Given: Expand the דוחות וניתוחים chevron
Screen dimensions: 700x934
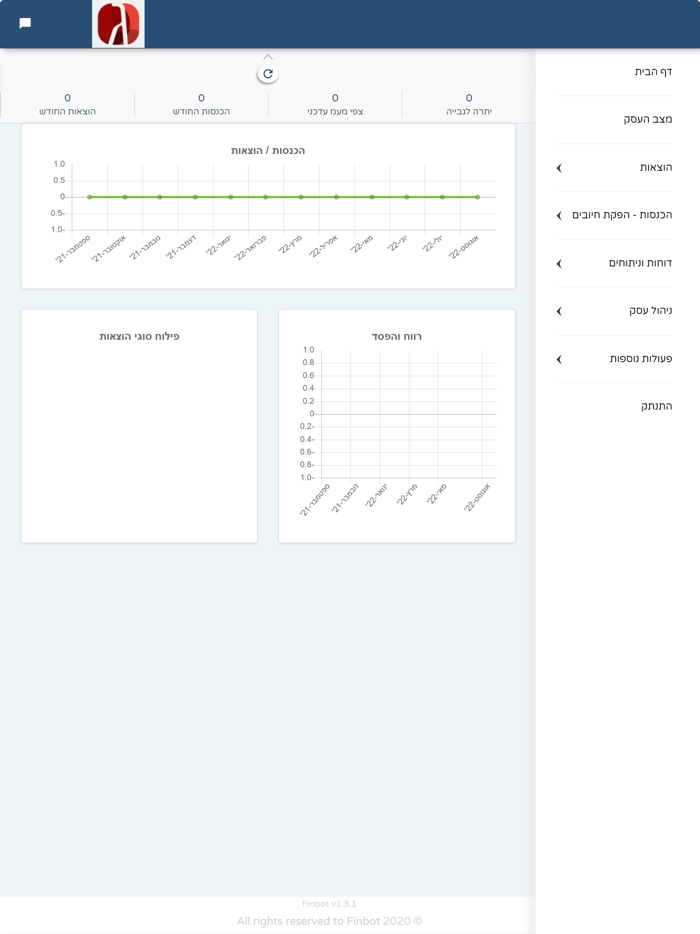Looking at the screenshot, I should 559,263.
